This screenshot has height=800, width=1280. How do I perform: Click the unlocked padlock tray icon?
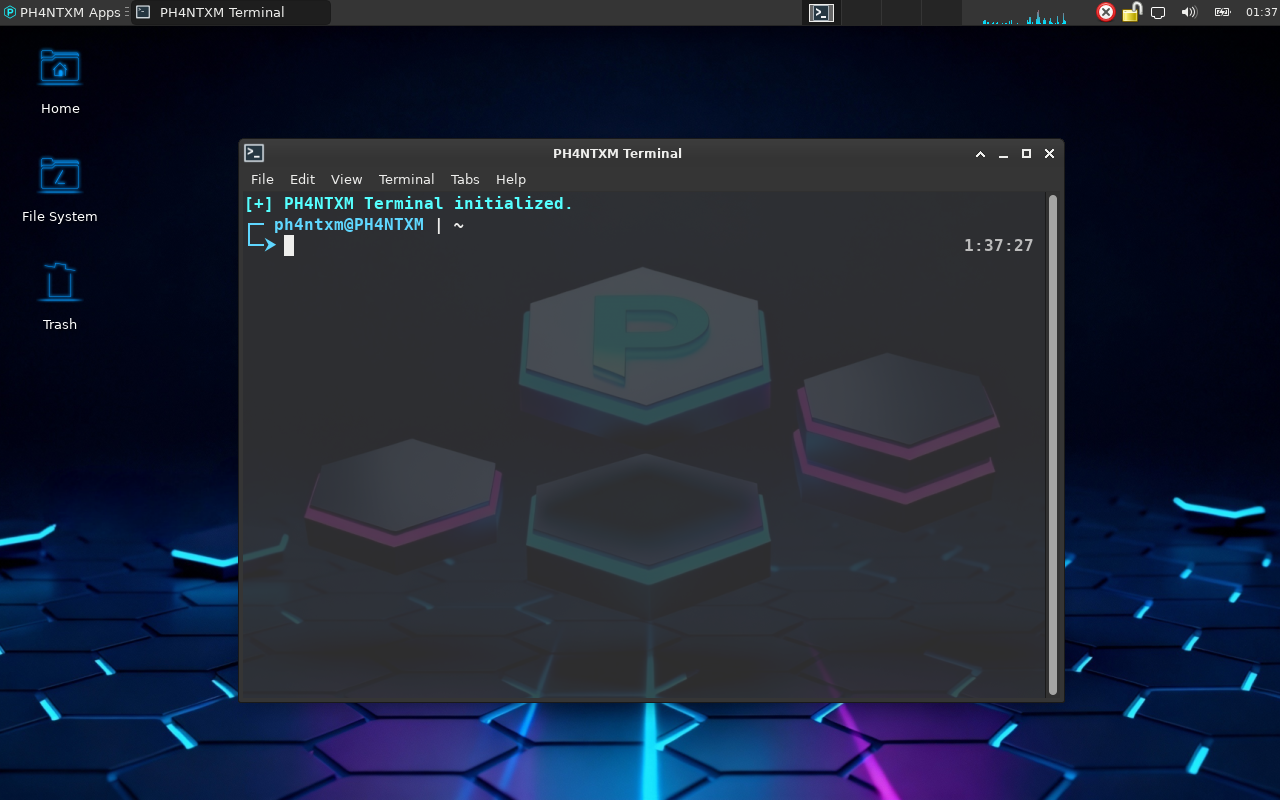pos(1131,12)
